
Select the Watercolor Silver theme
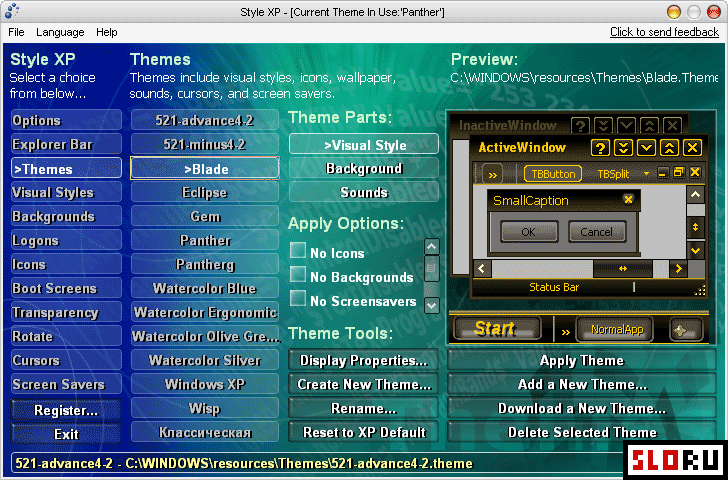(205, 361)
